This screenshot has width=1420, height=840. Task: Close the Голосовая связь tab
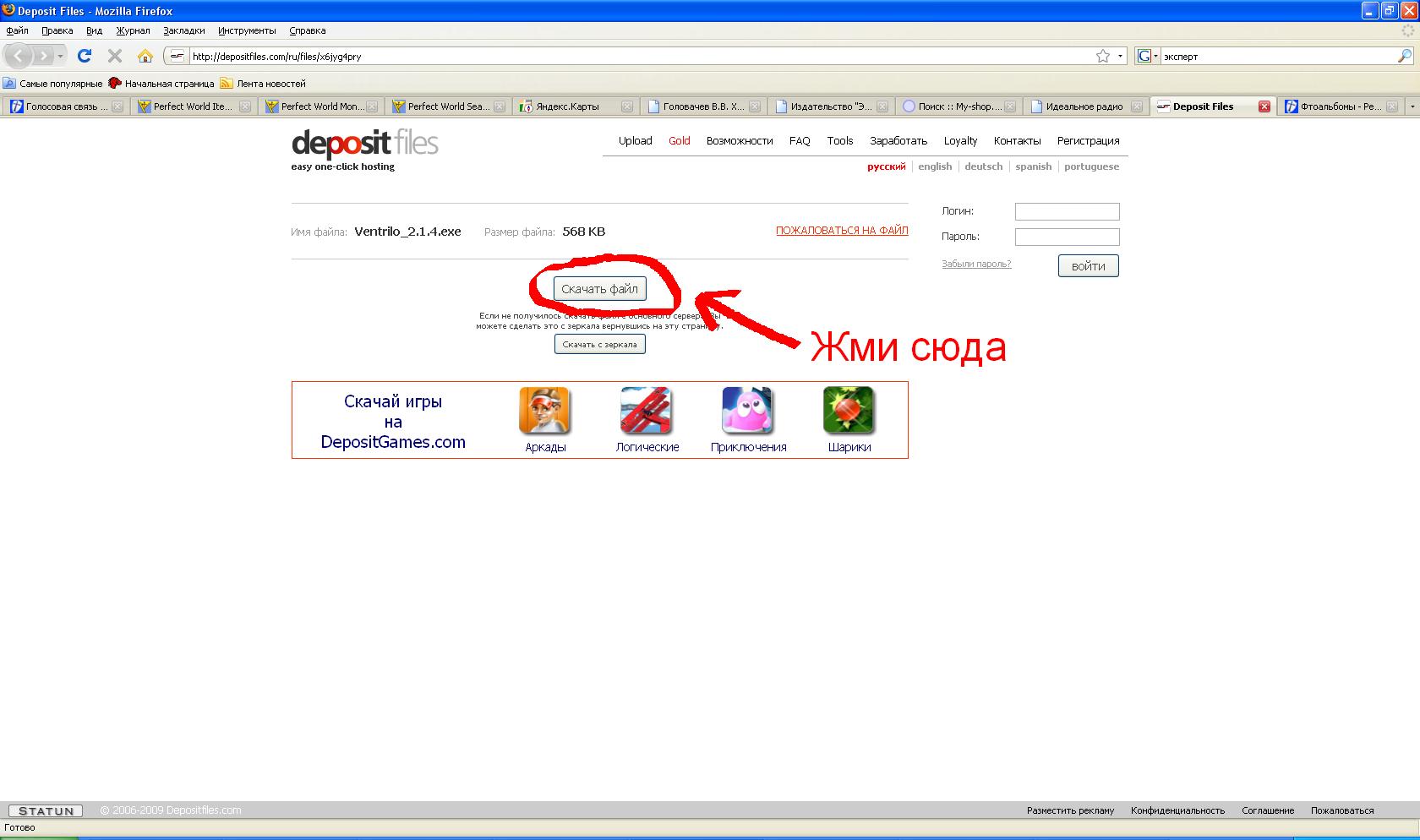pos(117,106)
